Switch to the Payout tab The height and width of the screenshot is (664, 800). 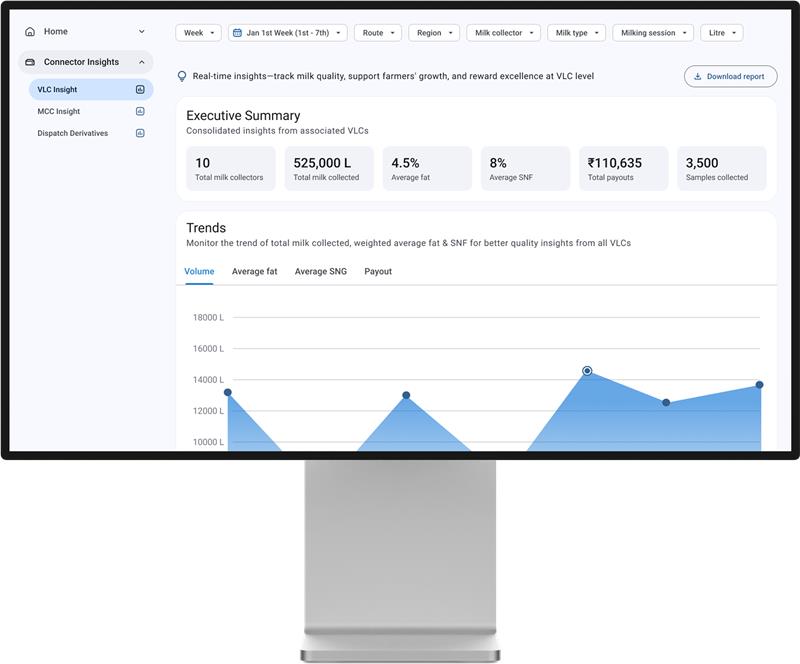[x=378, y=271]
